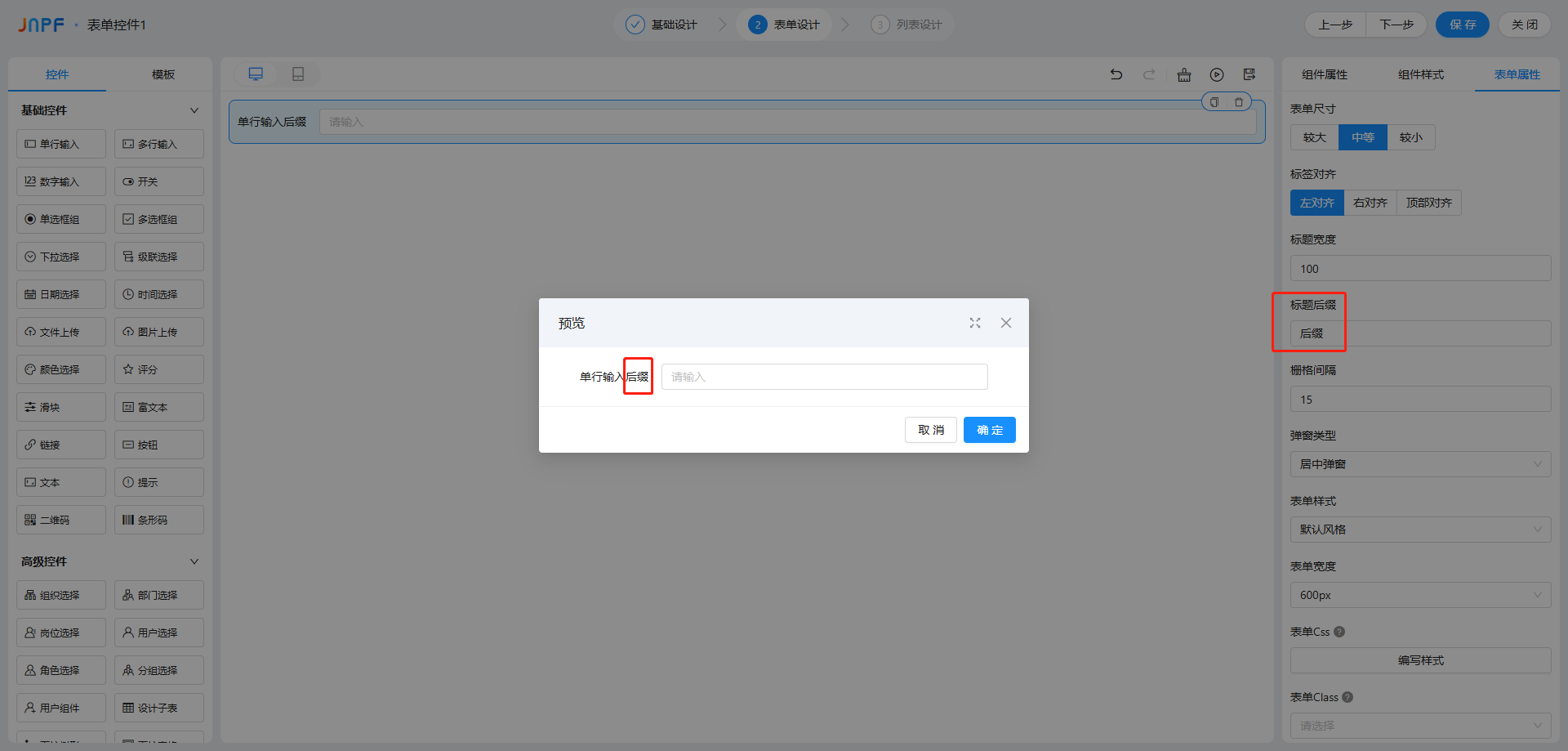Switch to the 控件 tab

pos(57,74)
